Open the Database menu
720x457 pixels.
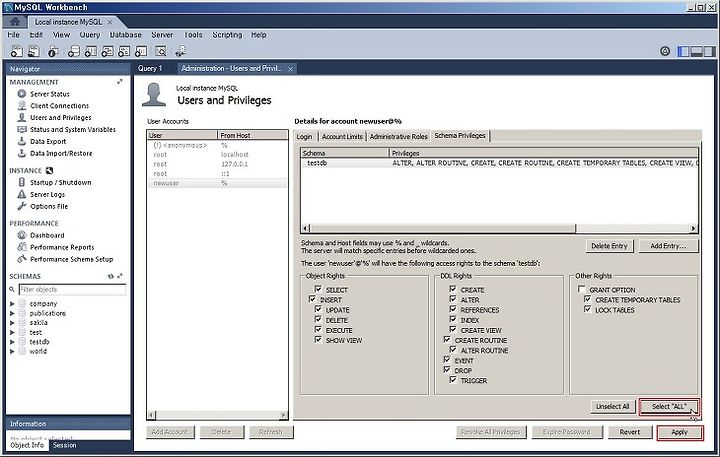(x=125, y=35)
